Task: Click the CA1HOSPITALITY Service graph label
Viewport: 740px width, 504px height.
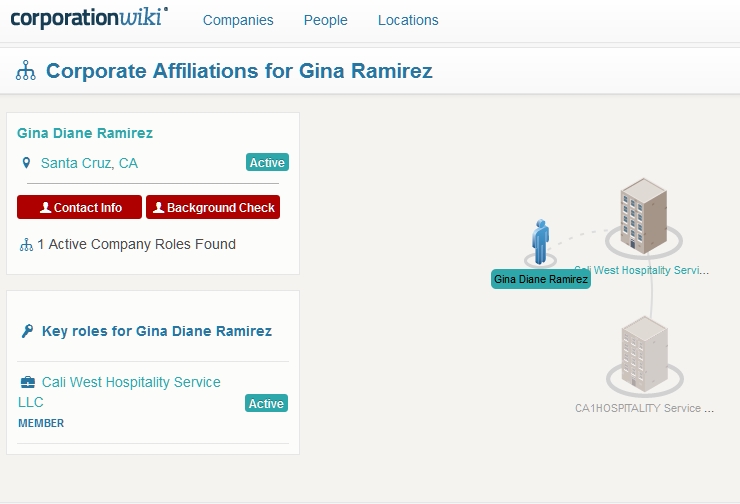Action: (644, 408)
